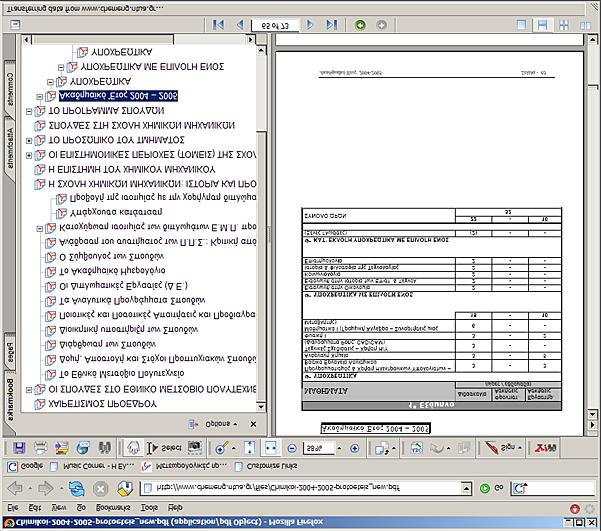601x531 pixels.
Task: Click the Email document toolbar icon
Action: click(x=61, y=447)
